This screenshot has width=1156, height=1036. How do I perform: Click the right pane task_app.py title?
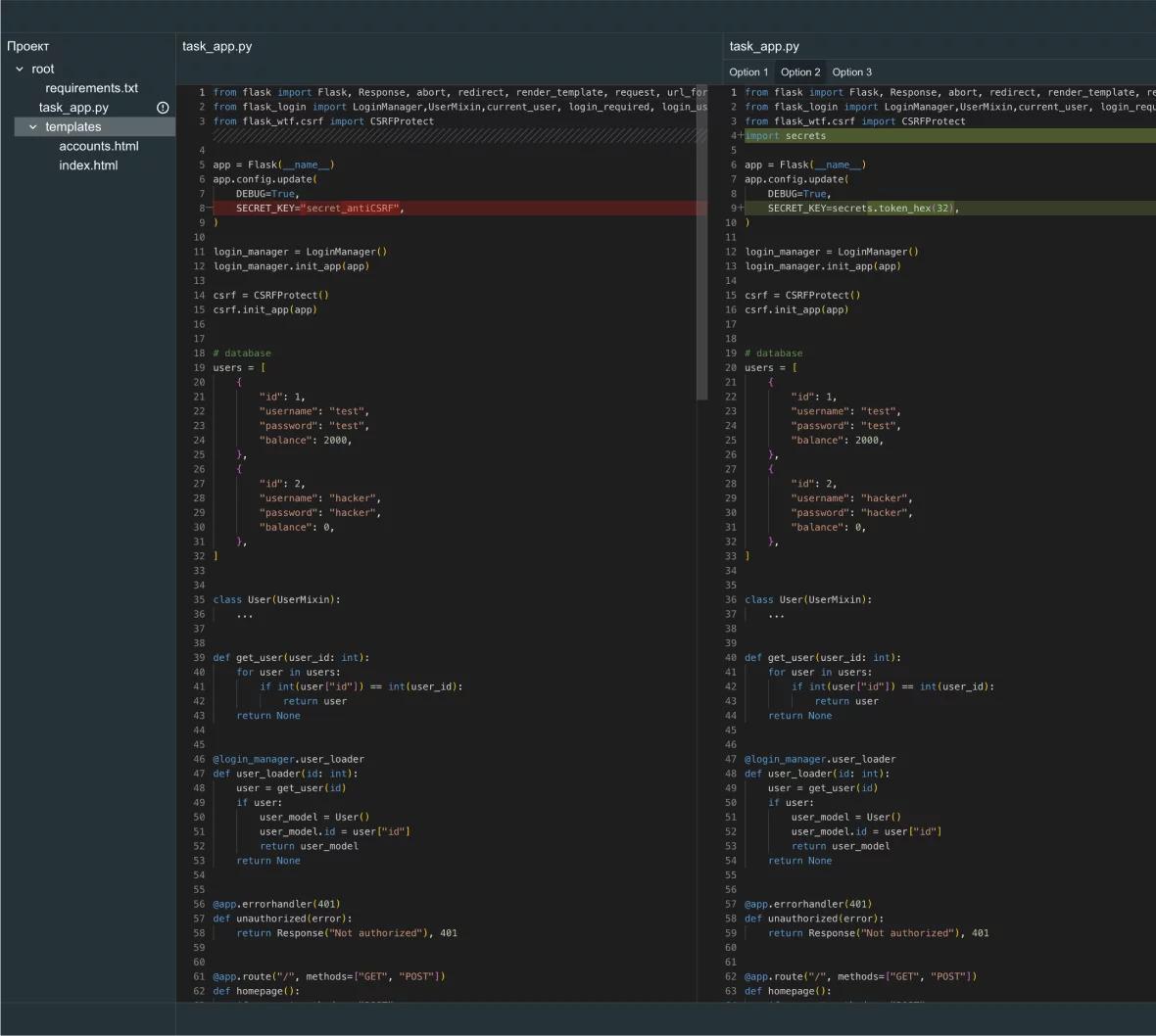tap(764, 46)
